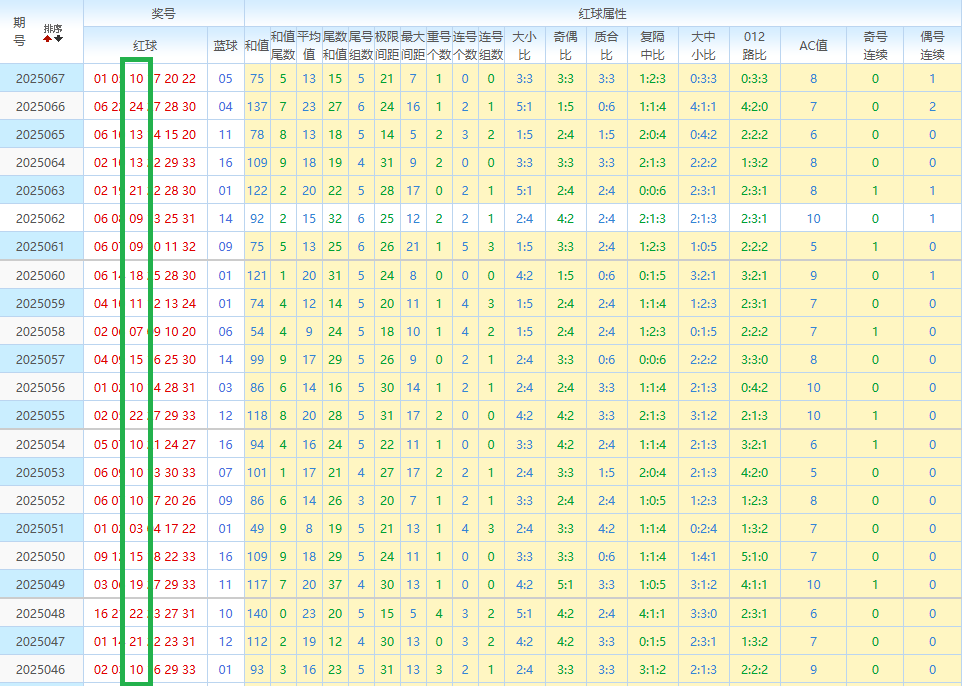The width and height of the screenshot is (962, 686).
Task: Click the 奖号 group header
Action: [164, 13]
